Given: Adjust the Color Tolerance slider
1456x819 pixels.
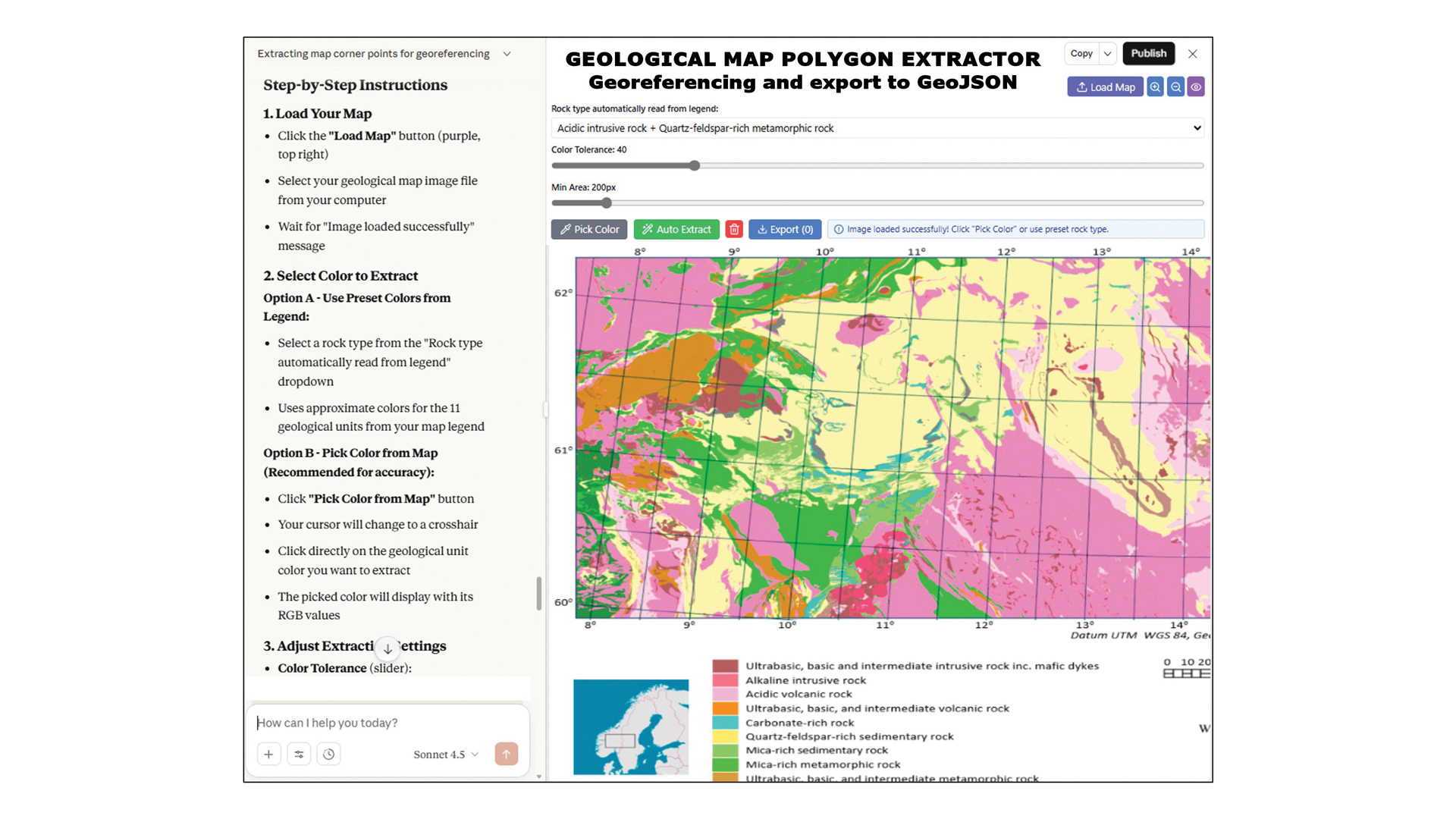Looking at the screenshot, I should 694,165.
